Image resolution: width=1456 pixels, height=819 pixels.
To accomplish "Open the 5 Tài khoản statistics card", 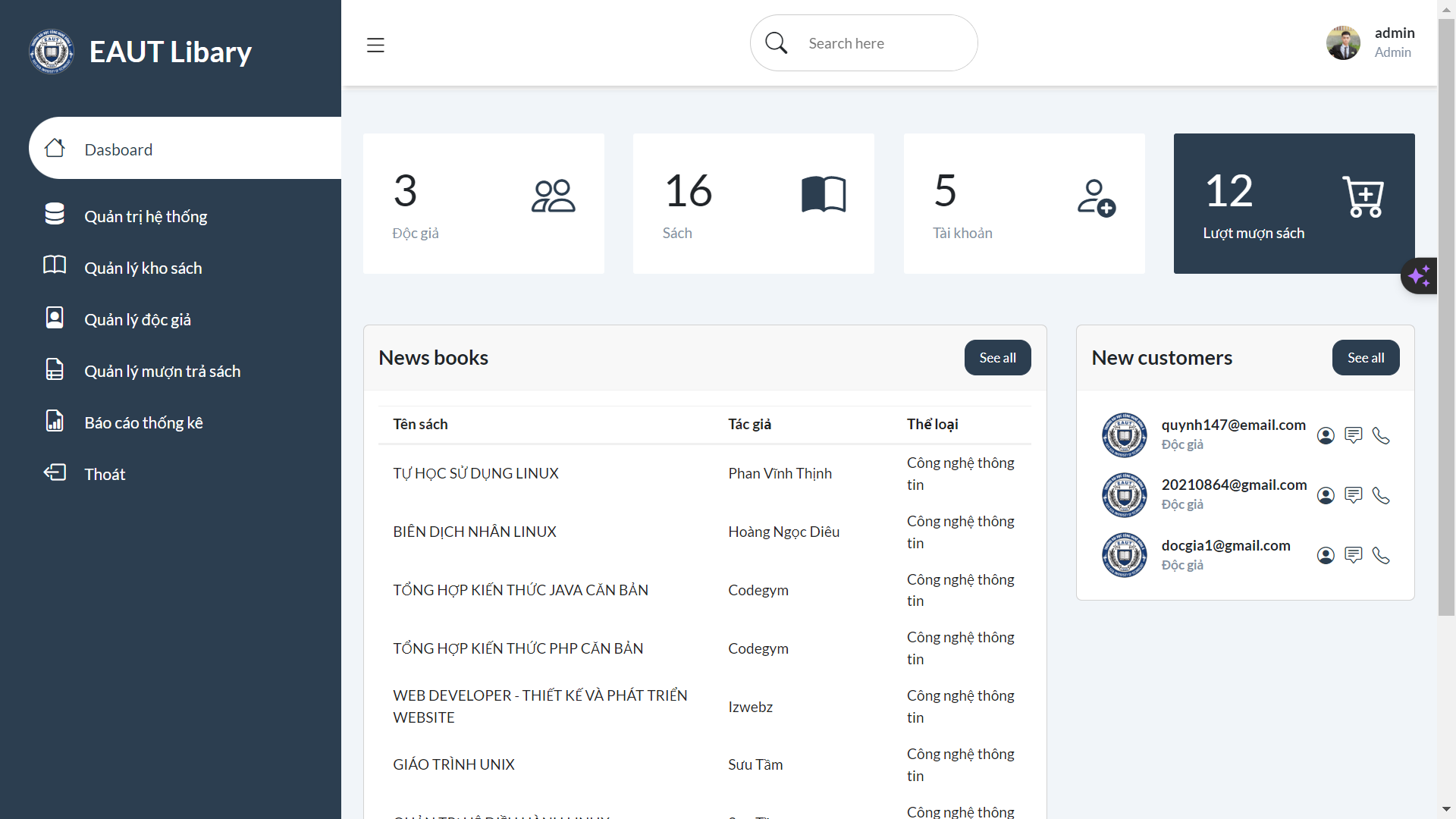I will point(1025,203).
